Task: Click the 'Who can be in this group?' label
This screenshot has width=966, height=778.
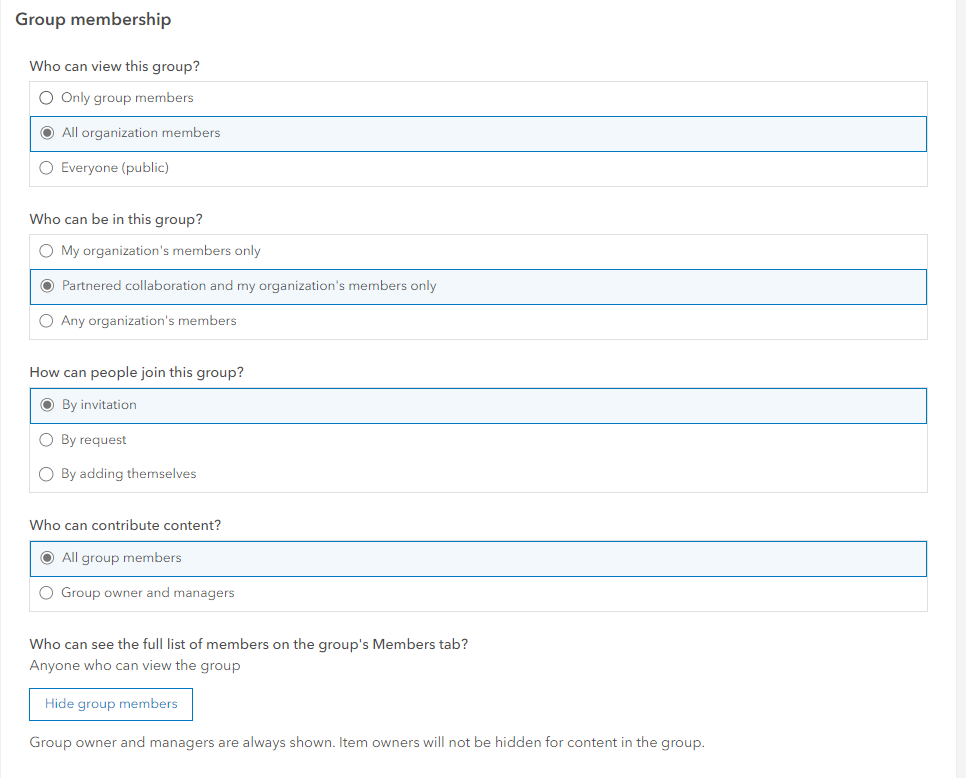Action: point(116,219)
